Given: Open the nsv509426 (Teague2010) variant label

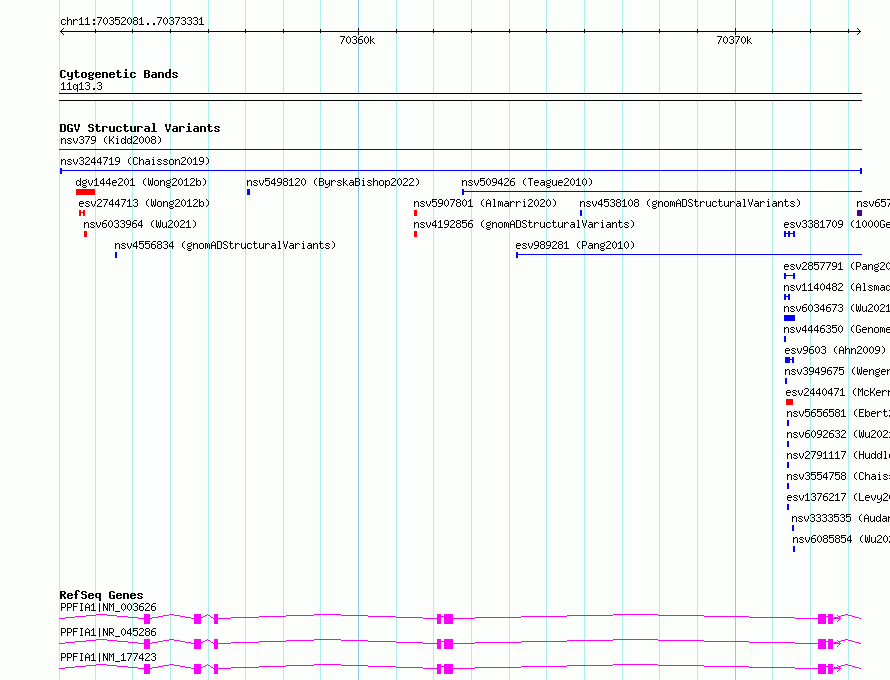Looking at the screenshot, I should [527, 182].
